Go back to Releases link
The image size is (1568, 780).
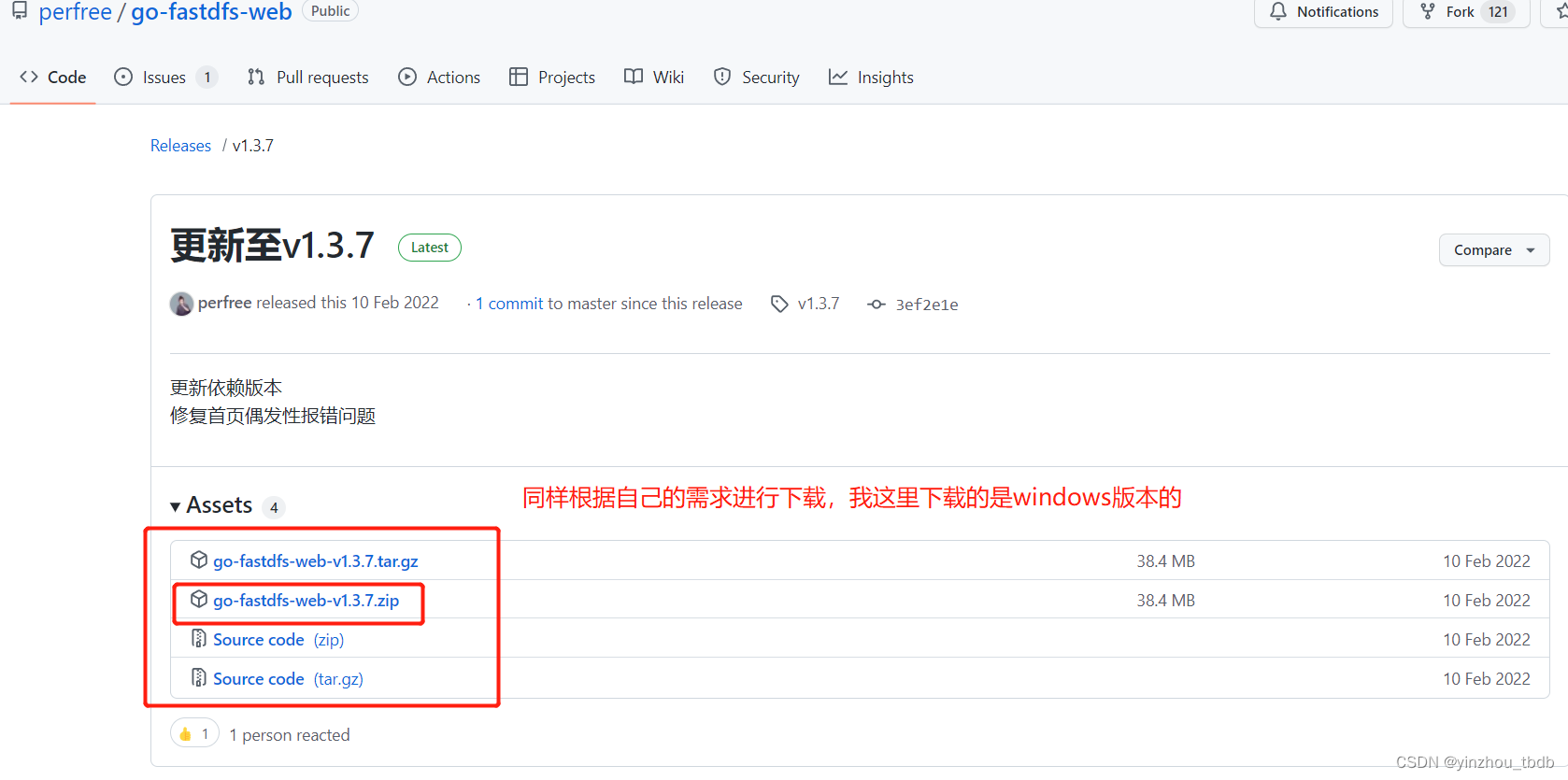click(x=180, y=146)
